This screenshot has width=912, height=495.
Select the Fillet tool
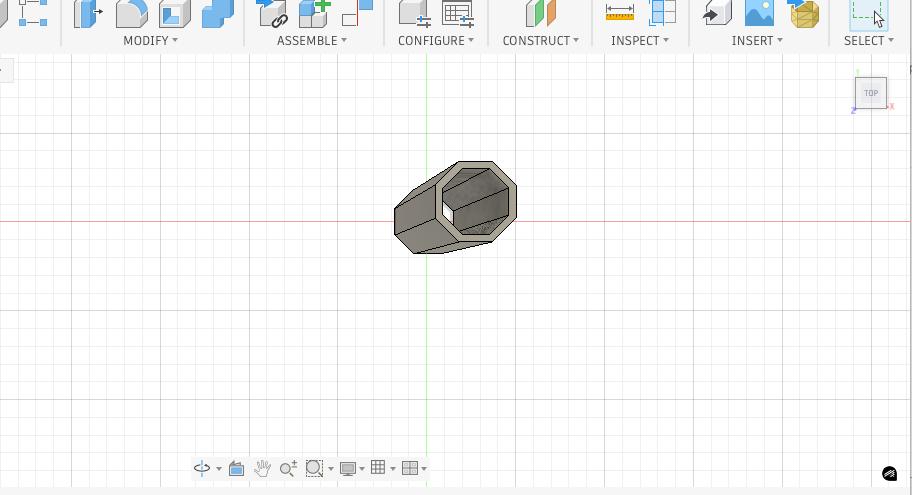pyautogui.click(x=132, y=13)
